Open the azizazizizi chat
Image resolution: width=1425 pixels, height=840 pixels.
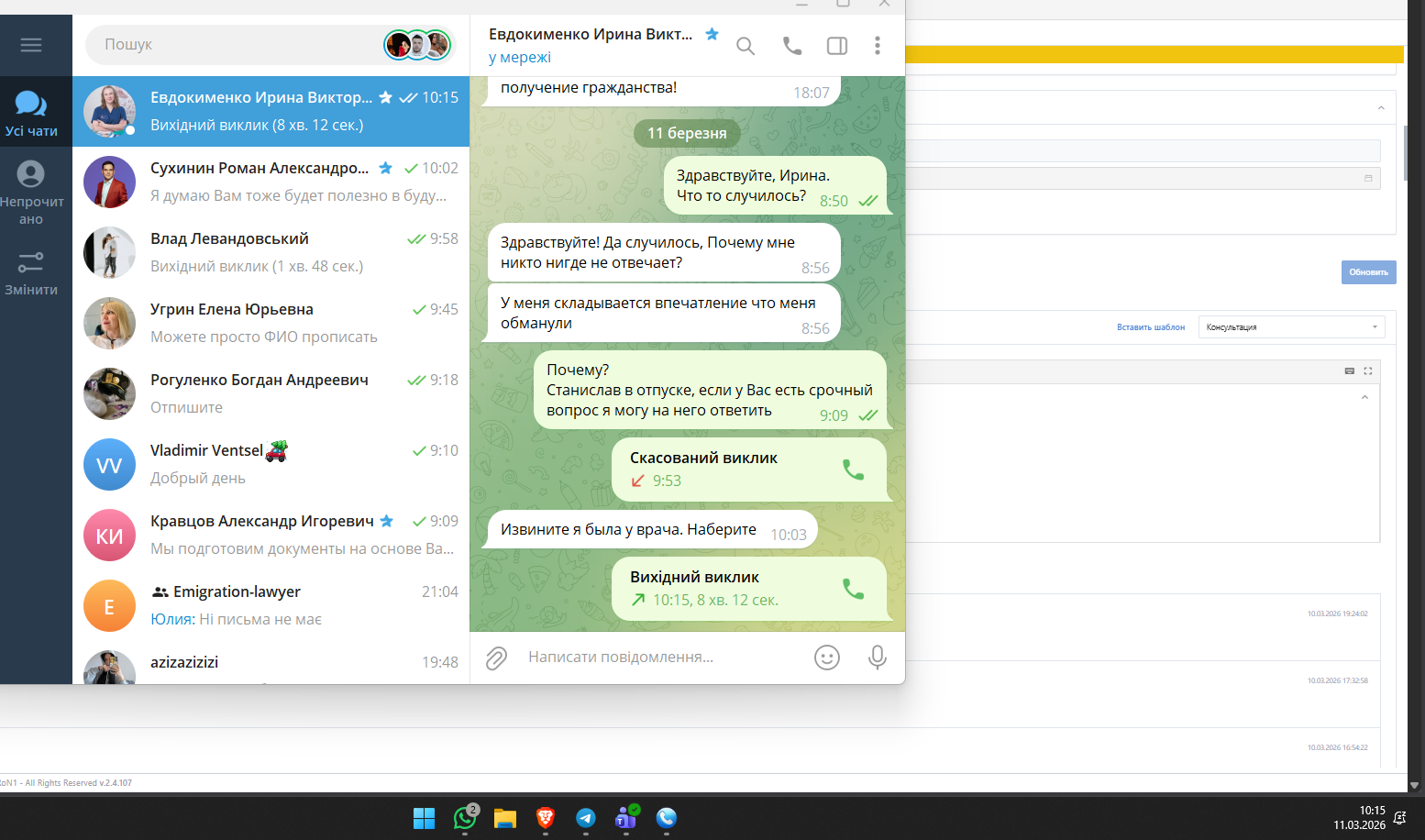click(x=271, y=663)
